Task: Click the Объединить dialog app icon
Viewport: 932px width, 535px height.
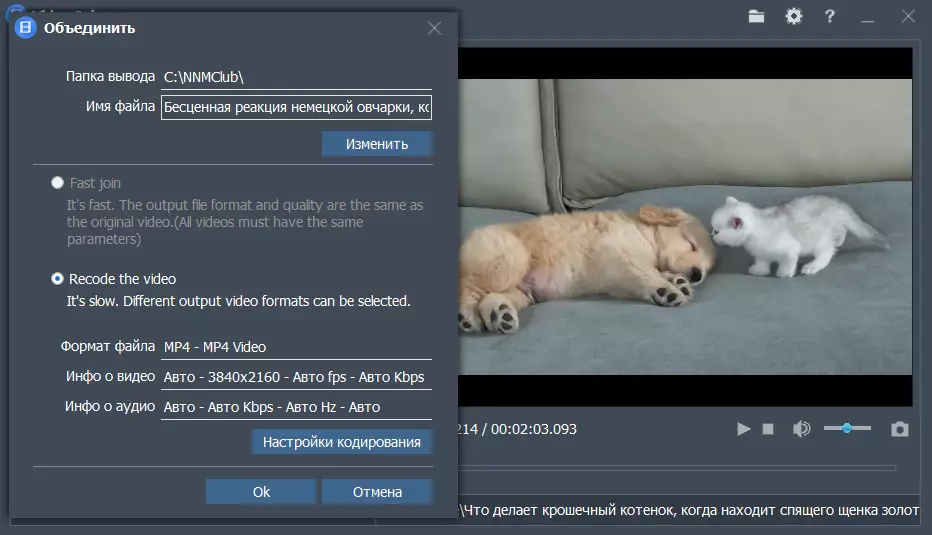Action: click(x=25, y=27)
